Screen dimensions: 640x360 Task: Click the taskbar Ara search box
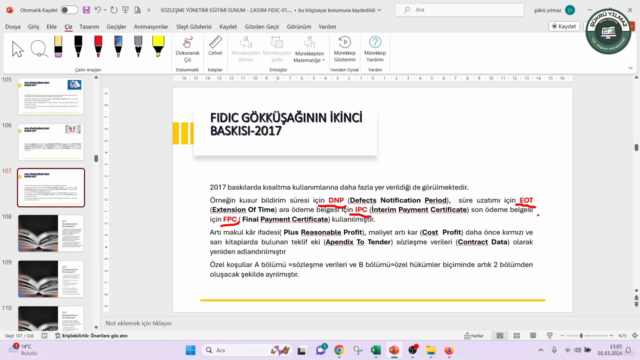pos(247,350)
